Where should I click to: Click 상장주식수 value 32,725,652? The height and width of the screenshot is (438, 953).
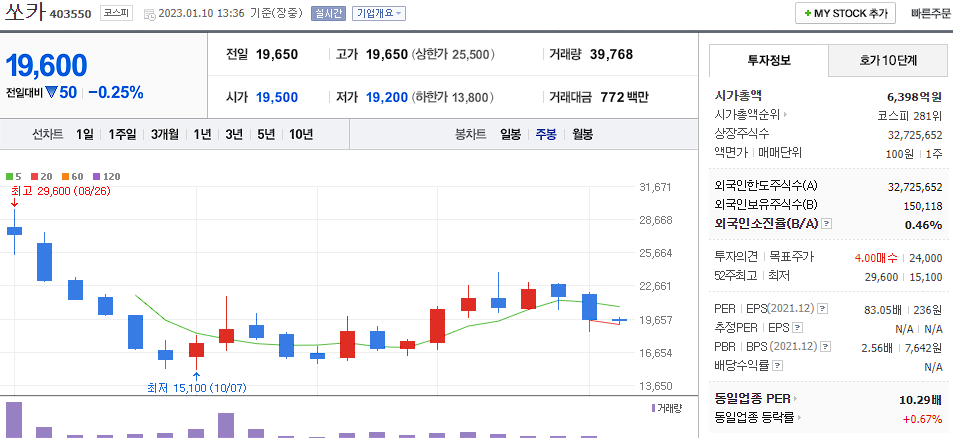coord(915,134)
